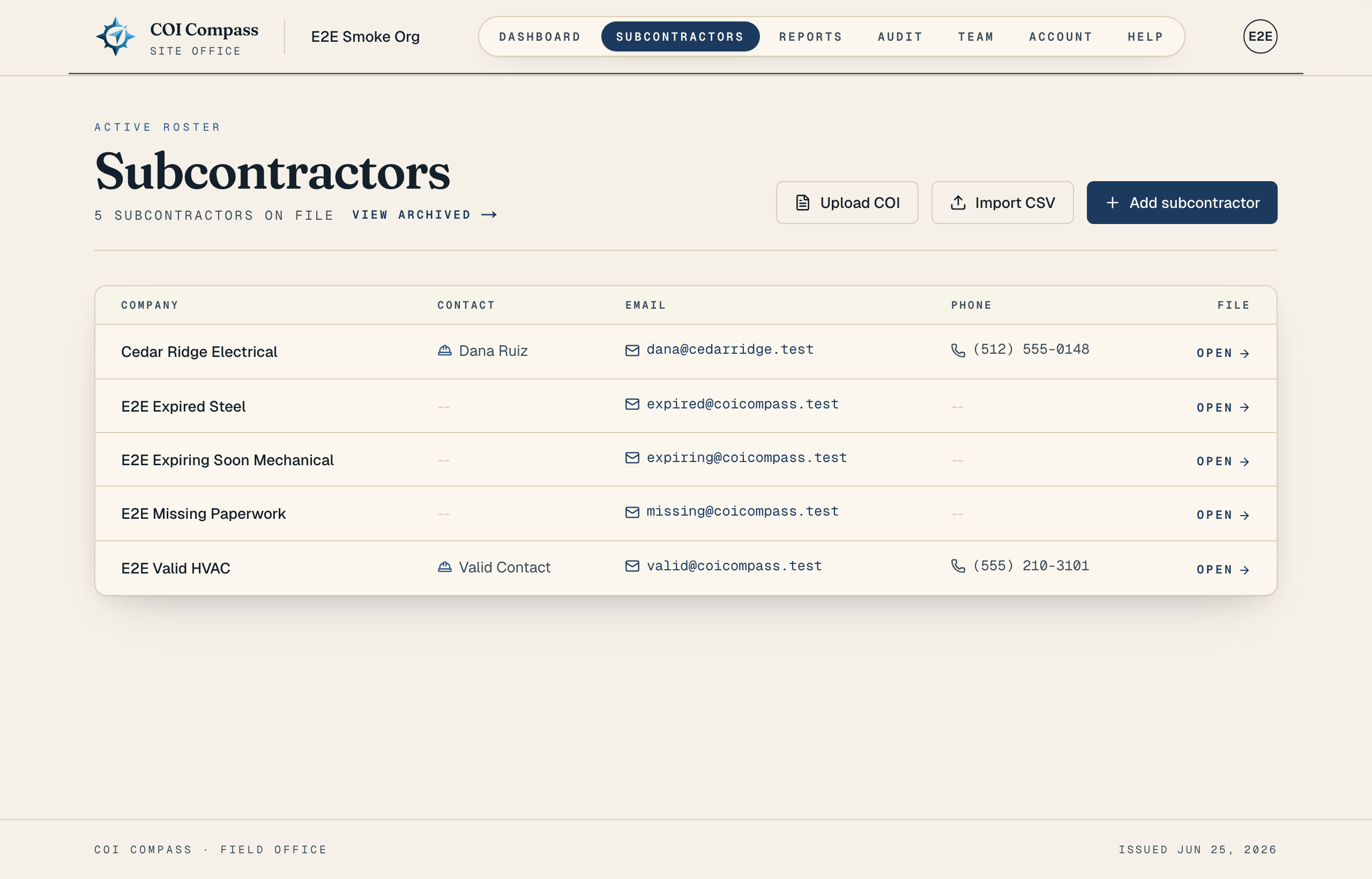Click the COI Compass brand name
1372x879 pixels.
(204, 29)
